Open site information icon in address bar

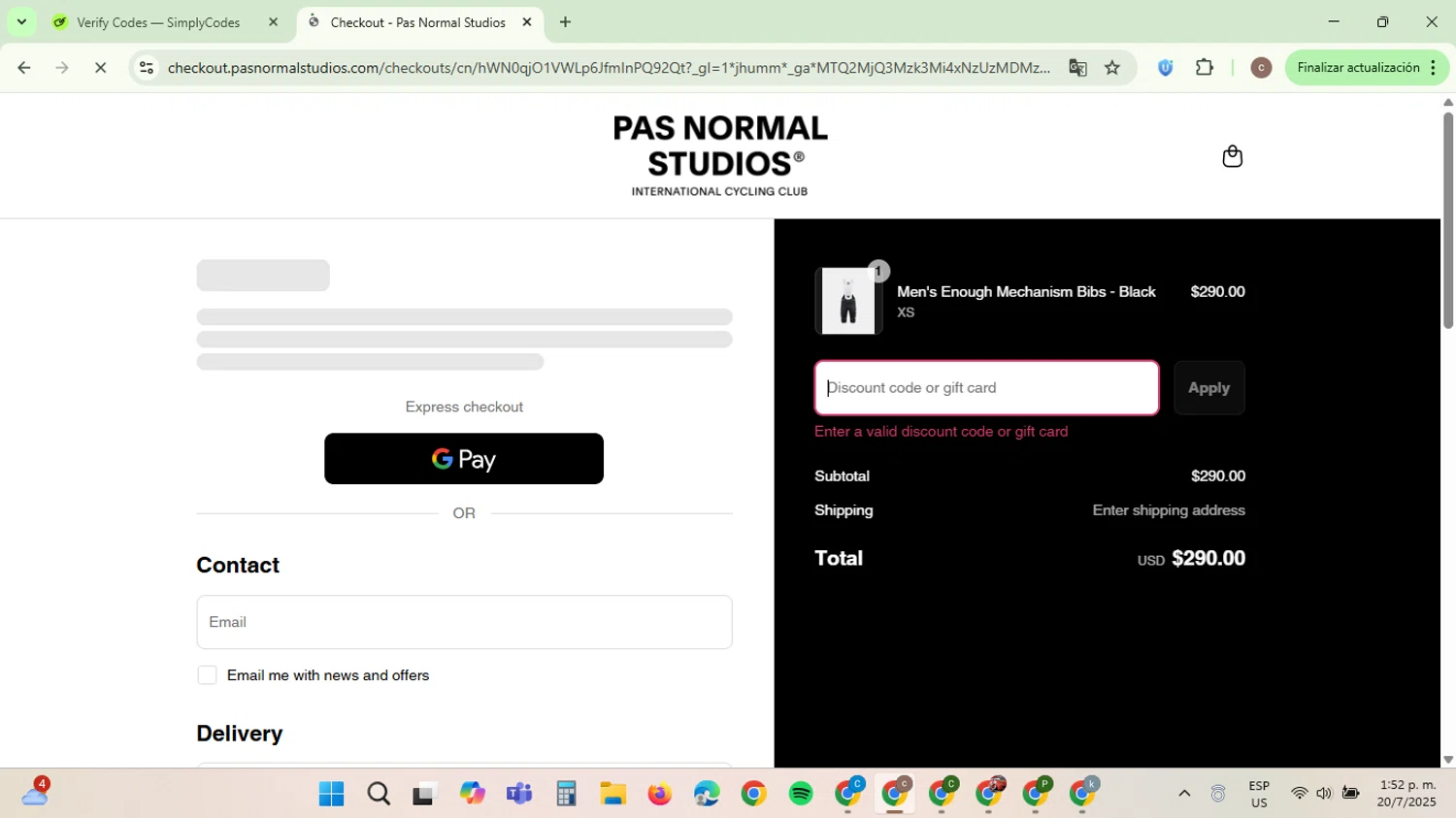pos(147,68)
